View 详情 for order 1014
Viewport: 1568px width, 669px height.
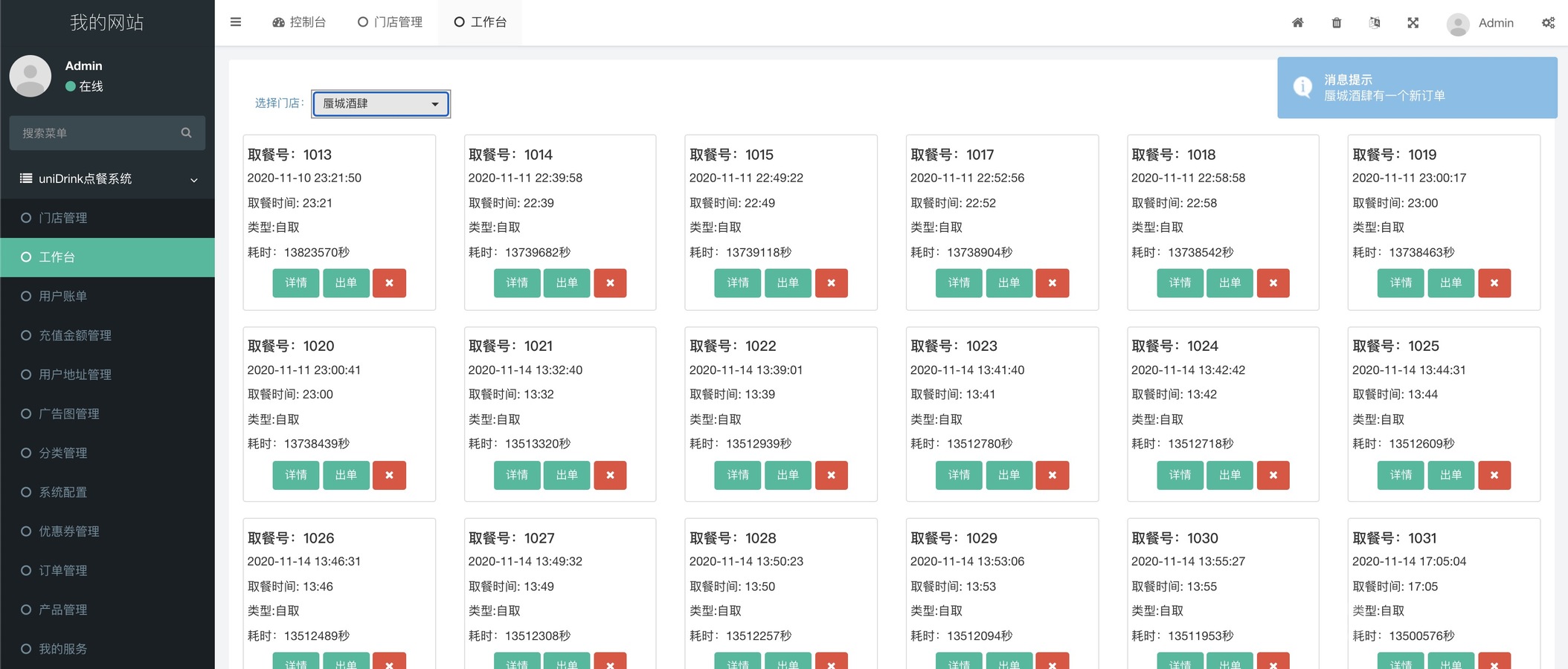517,283
